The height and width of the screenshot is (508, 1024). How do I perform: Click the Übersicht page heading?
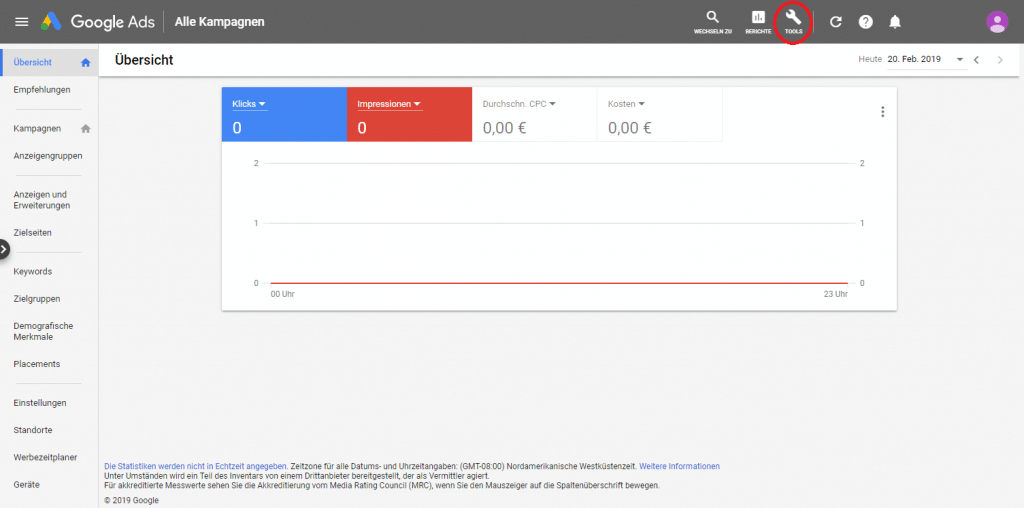point(144,60)
